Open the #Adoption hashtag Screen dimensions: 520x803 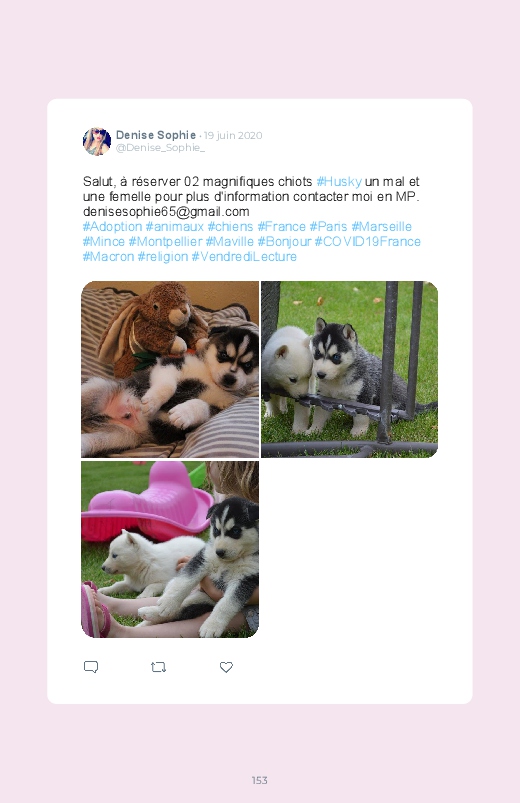112,226
